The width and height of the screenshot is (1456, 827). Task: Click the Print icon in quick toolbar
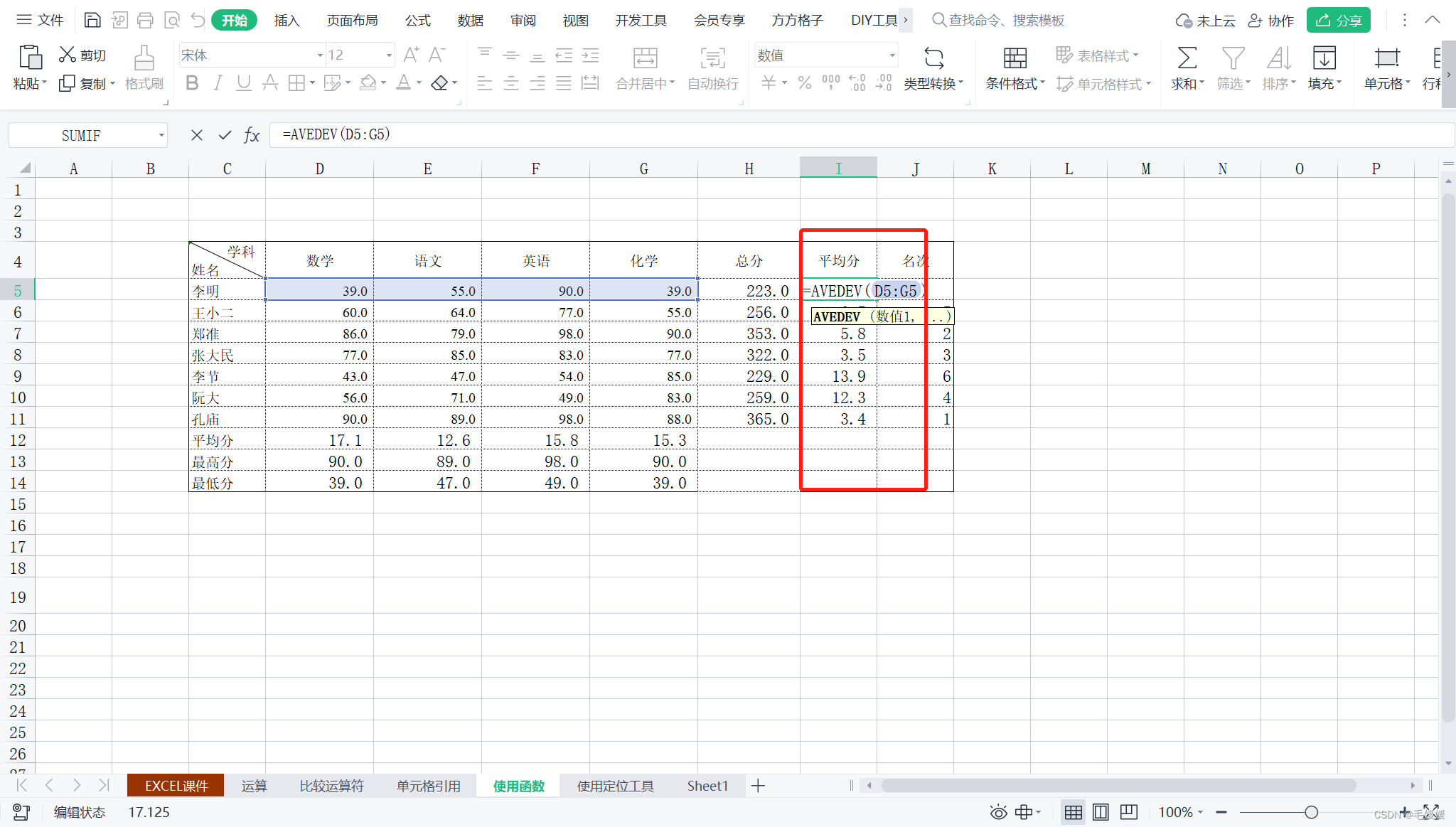coord(145,20)
